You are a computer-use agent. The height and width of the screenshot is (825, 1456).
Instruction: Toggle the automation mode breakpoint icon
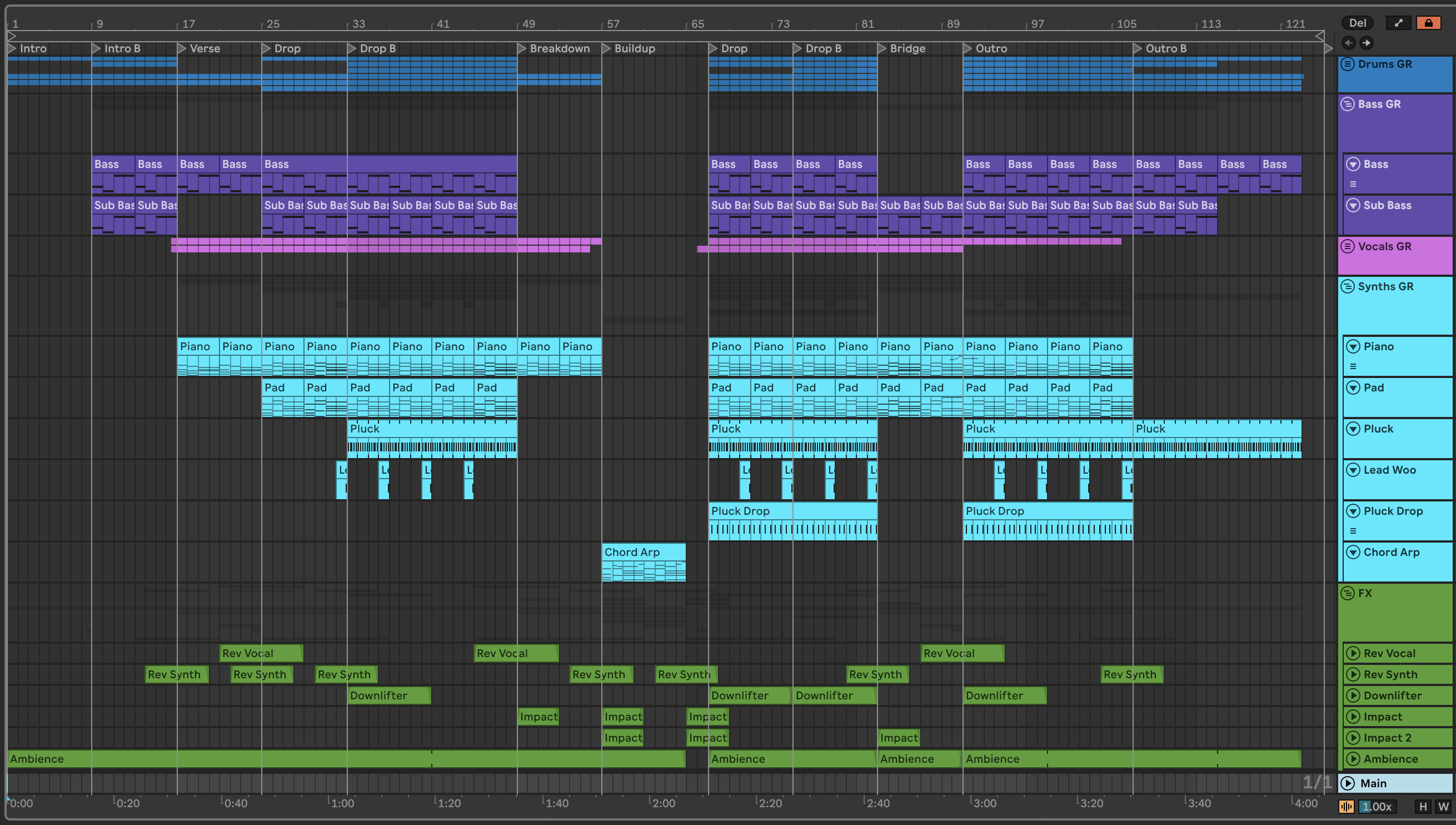[1398, 23]
